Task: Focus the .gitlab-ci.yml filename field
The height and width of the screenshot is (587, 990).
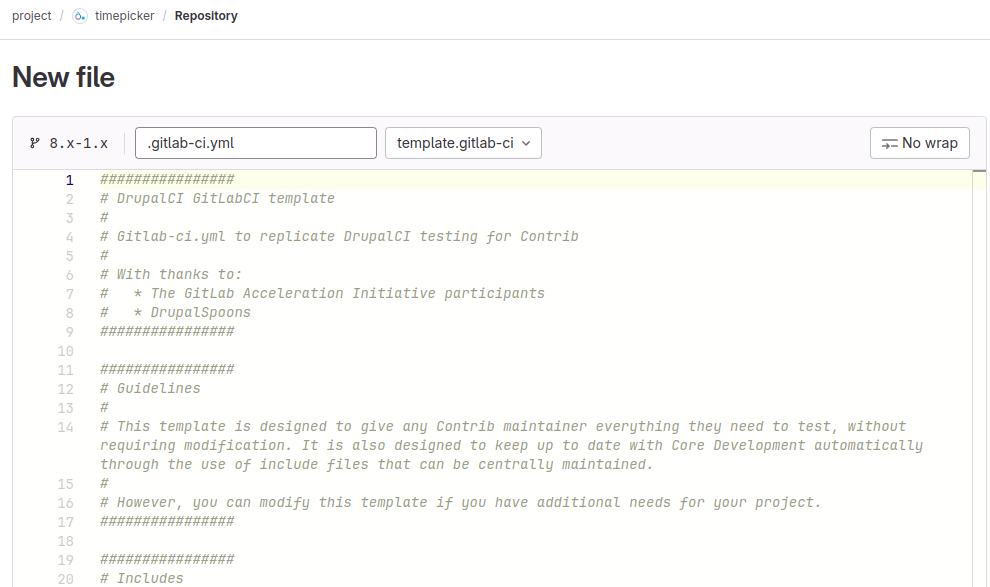Action: (x=256, y=143)
